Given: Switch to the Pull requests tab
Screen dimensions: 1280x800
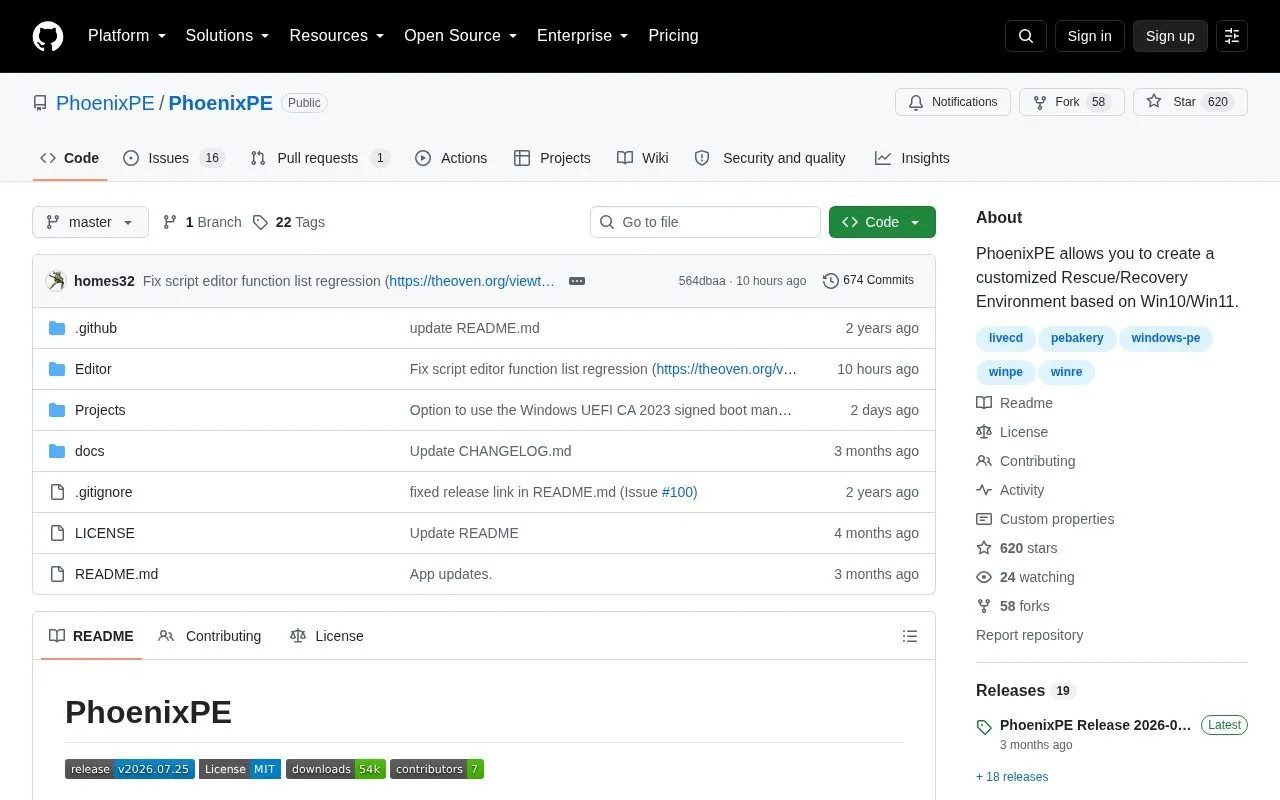Looking at the screenshot, I should pyautogui.click(x=320, y=158).
